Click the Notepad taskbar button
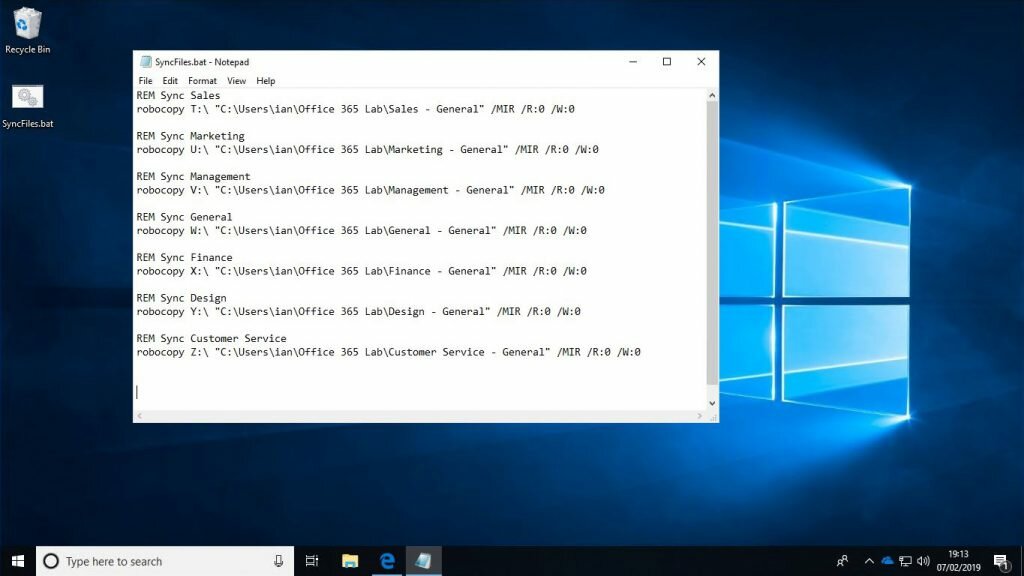 [423, 561]
